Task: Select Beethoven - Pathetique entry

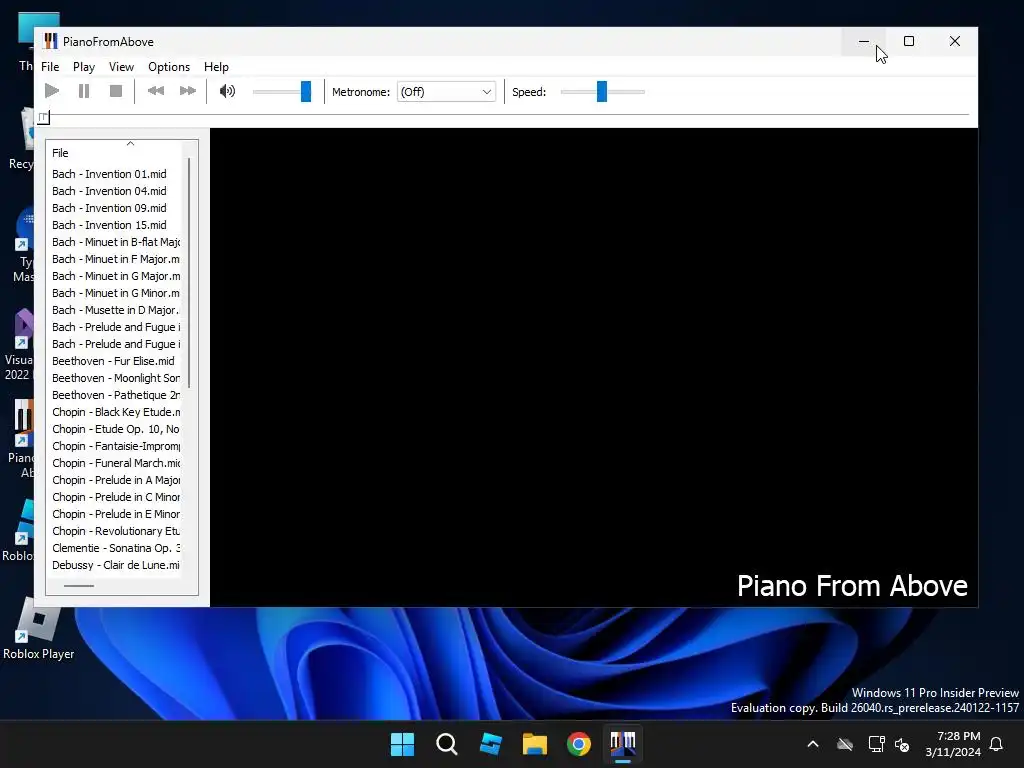Action: (115, 394)
